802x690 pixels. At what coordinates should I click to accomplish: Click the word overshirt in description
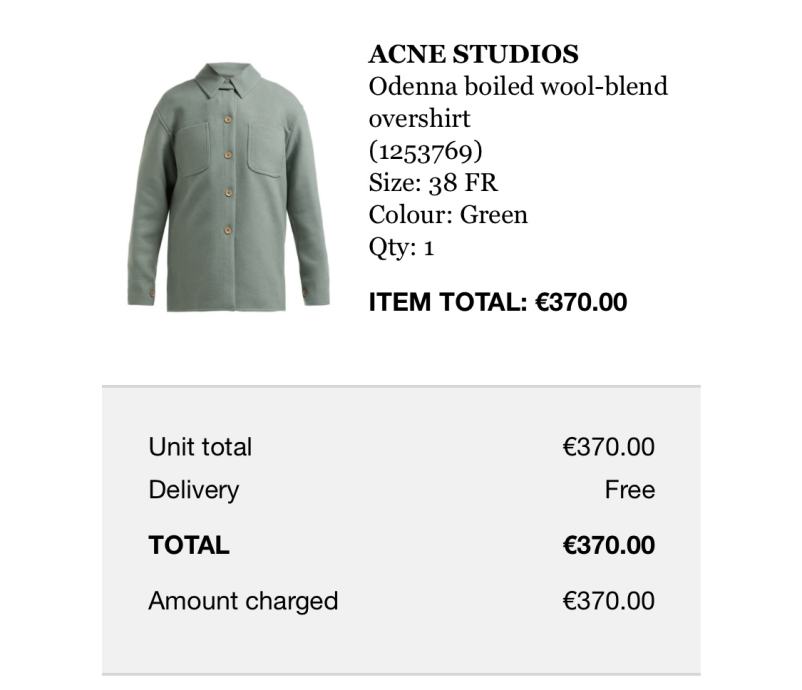tap(419, 119)
